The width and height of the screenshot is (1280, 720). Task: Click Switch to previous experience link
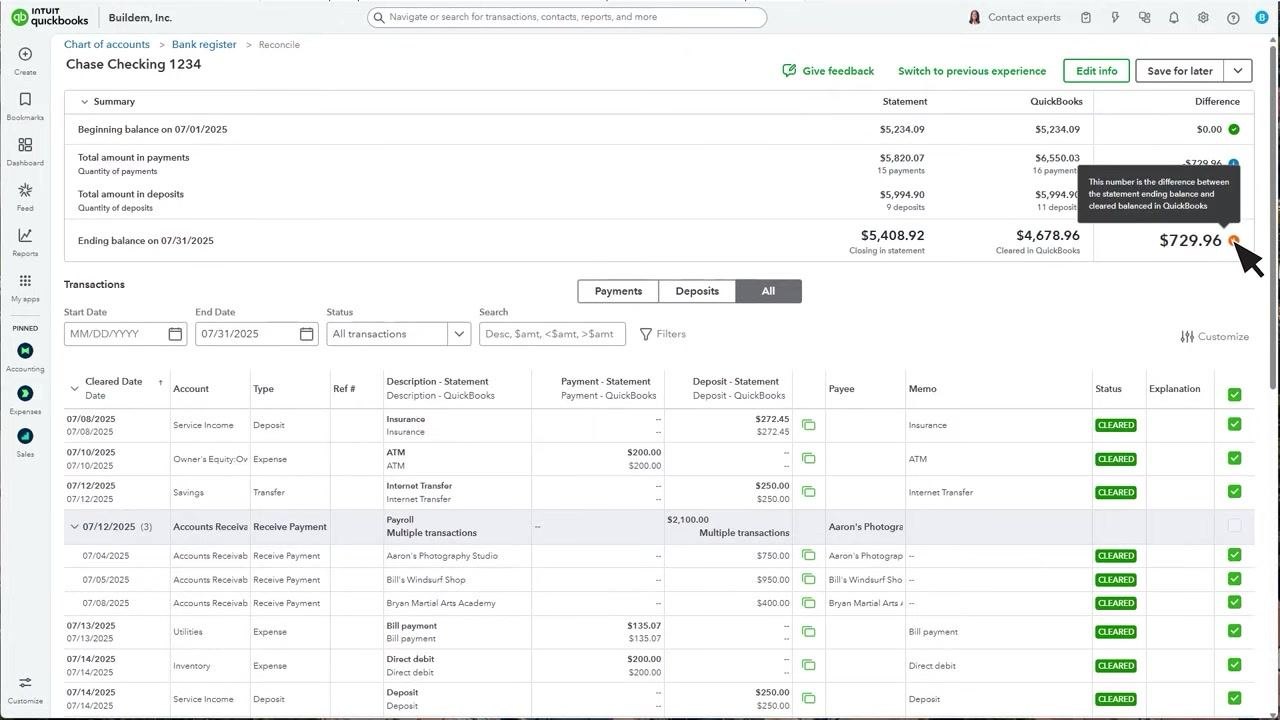tap(972, 71)
